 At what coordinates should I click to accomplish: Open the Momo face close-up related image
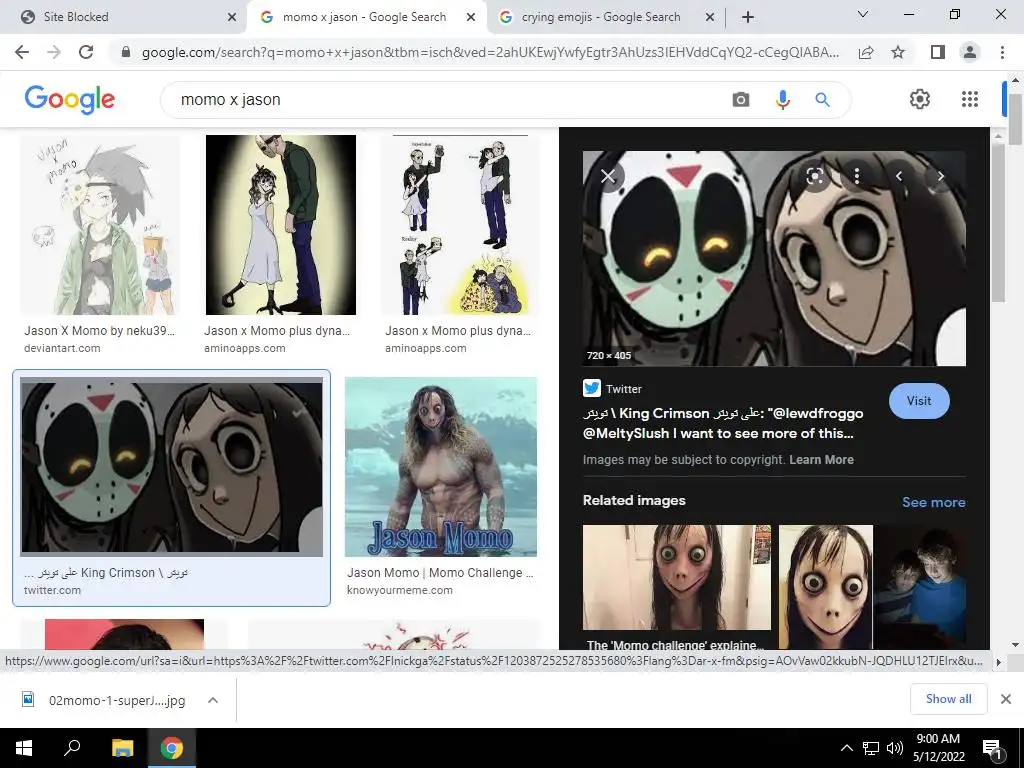pyautogui.click(x=825, y=586)
